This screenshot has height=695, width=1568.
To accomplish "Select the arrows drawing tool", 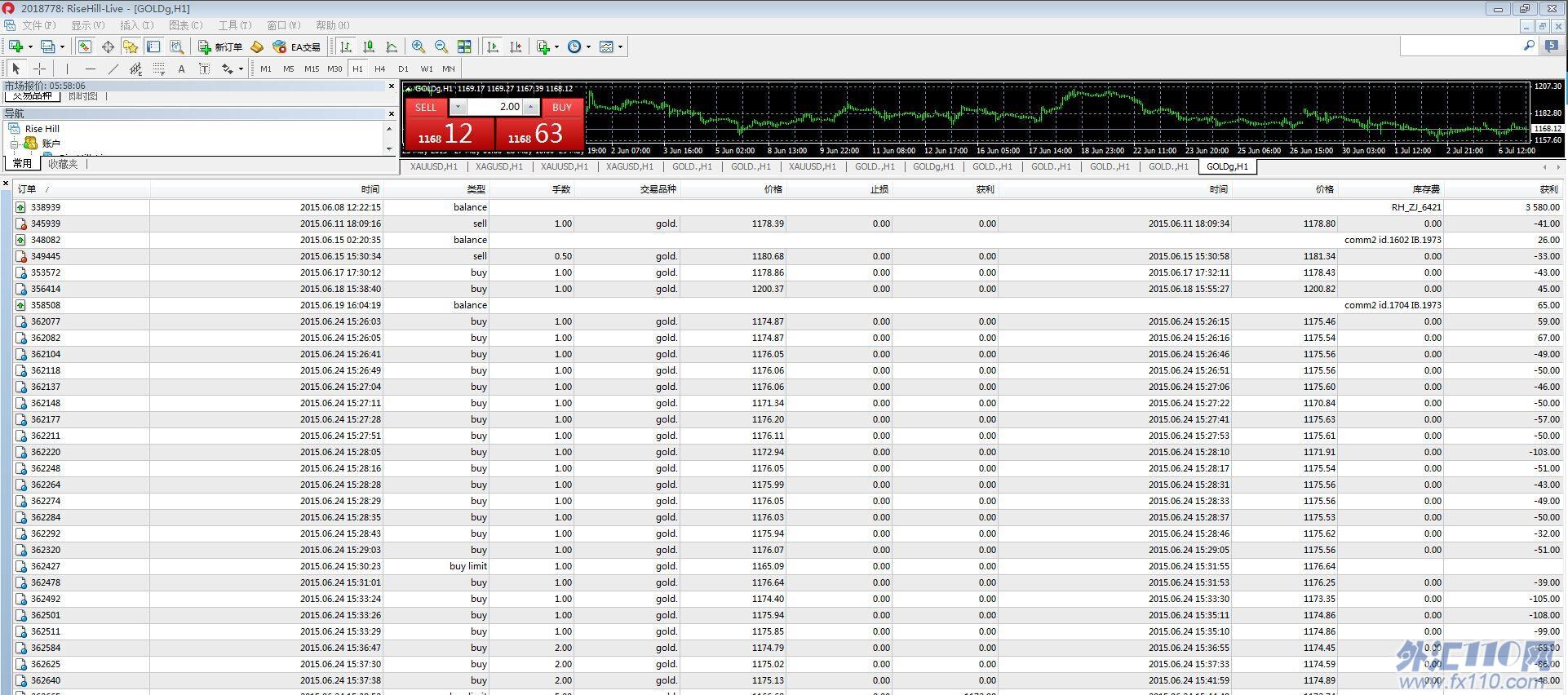I will [x=227, y=69].
